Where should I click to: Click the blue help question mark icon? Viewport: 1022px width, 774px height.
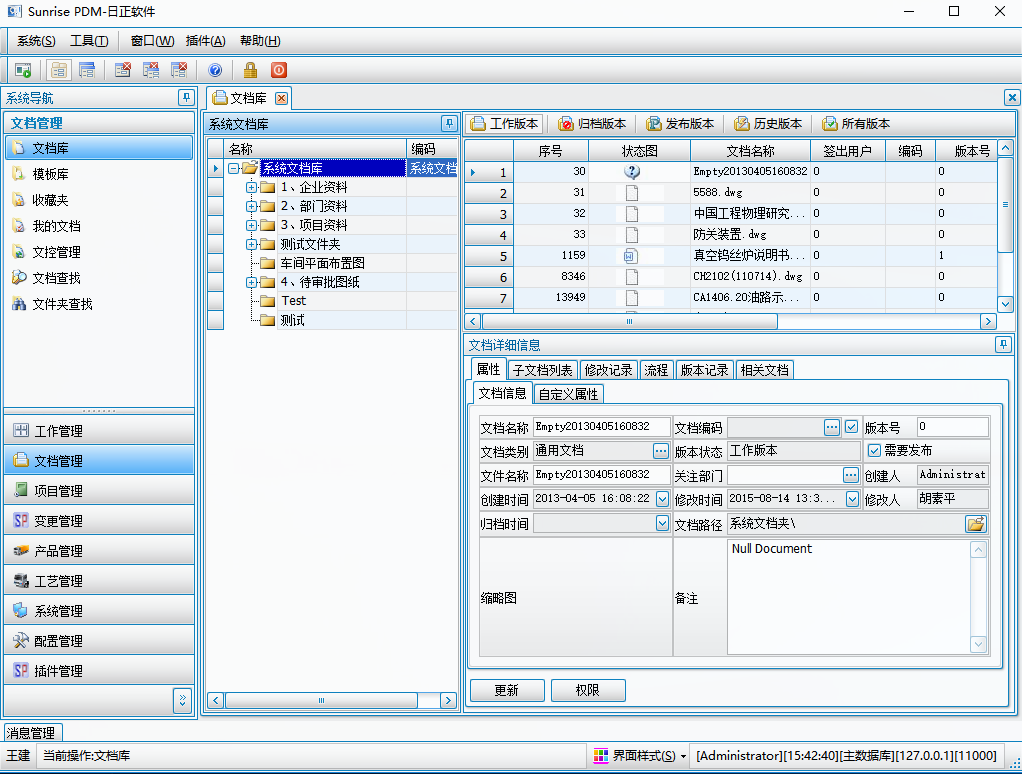pyautogui.click(x=215, y=70)
